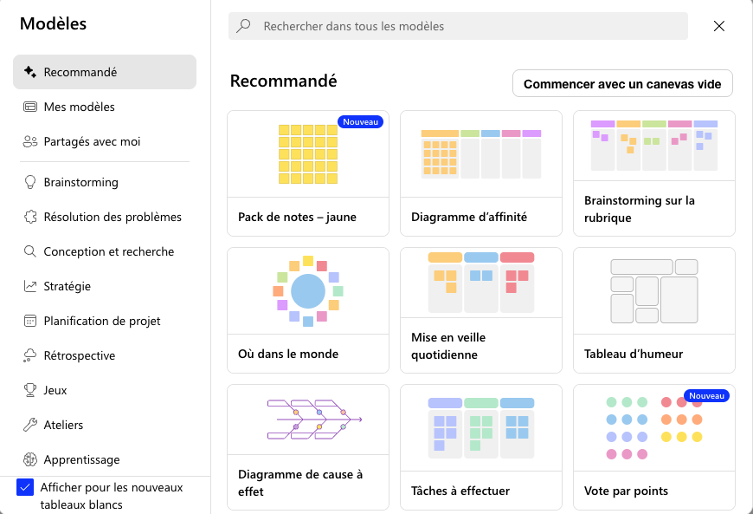Choose the Pack de notes – jaune template
754x514 pixels.
coord(308,166)
